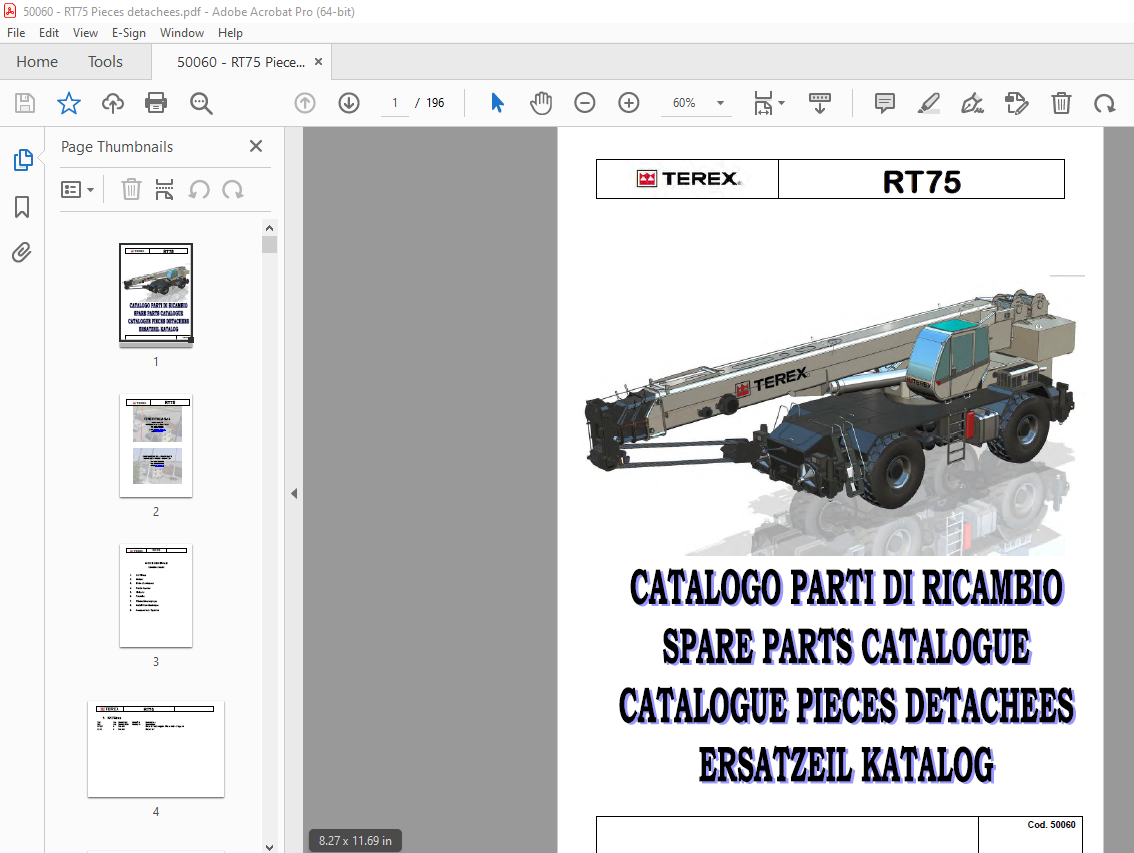
Task: Open the Find text magnifier tool
Action: tap(201, 103)
